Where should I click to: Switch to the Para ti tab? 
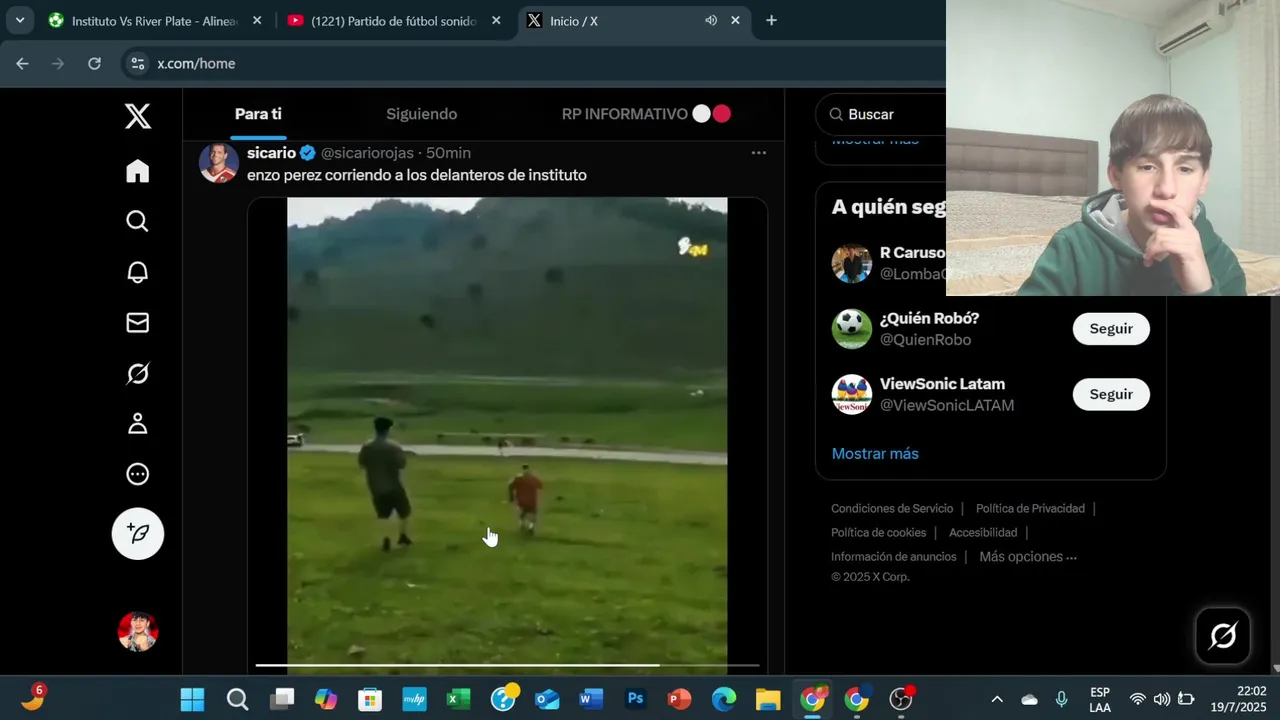point(258,114)
